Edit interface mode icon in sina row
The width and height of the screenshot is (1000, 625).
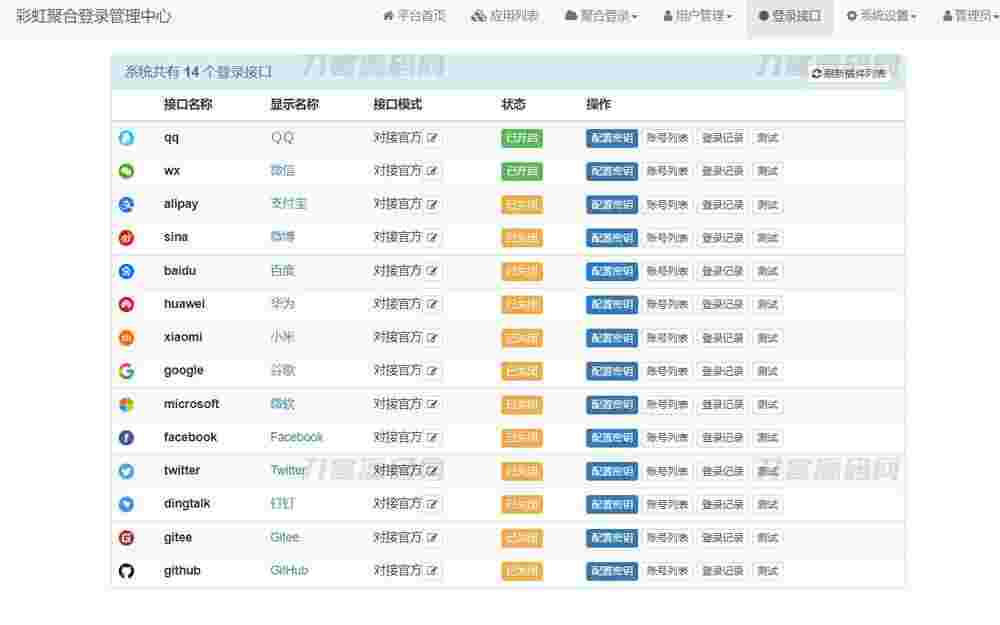432,237
